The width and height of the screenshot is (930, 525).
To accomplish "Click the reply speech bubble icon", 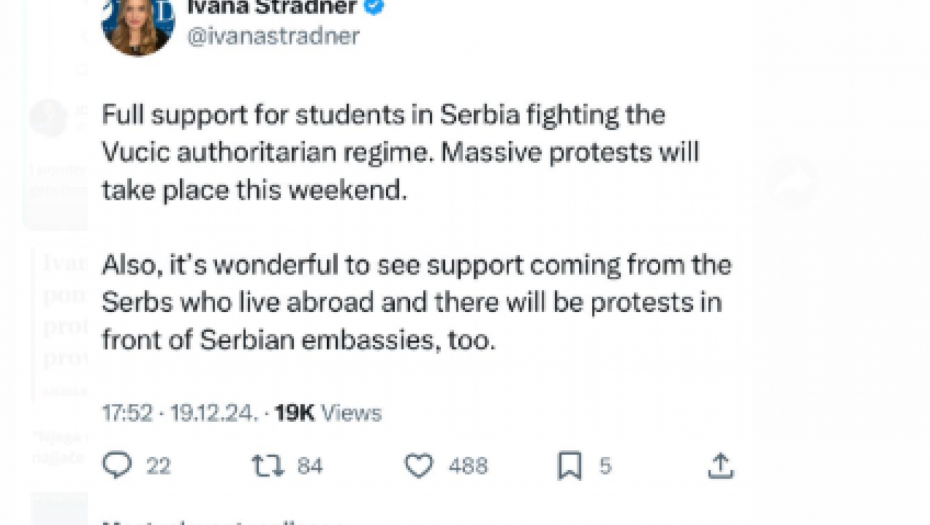I will pyautogui.click(x=118, y=465).
